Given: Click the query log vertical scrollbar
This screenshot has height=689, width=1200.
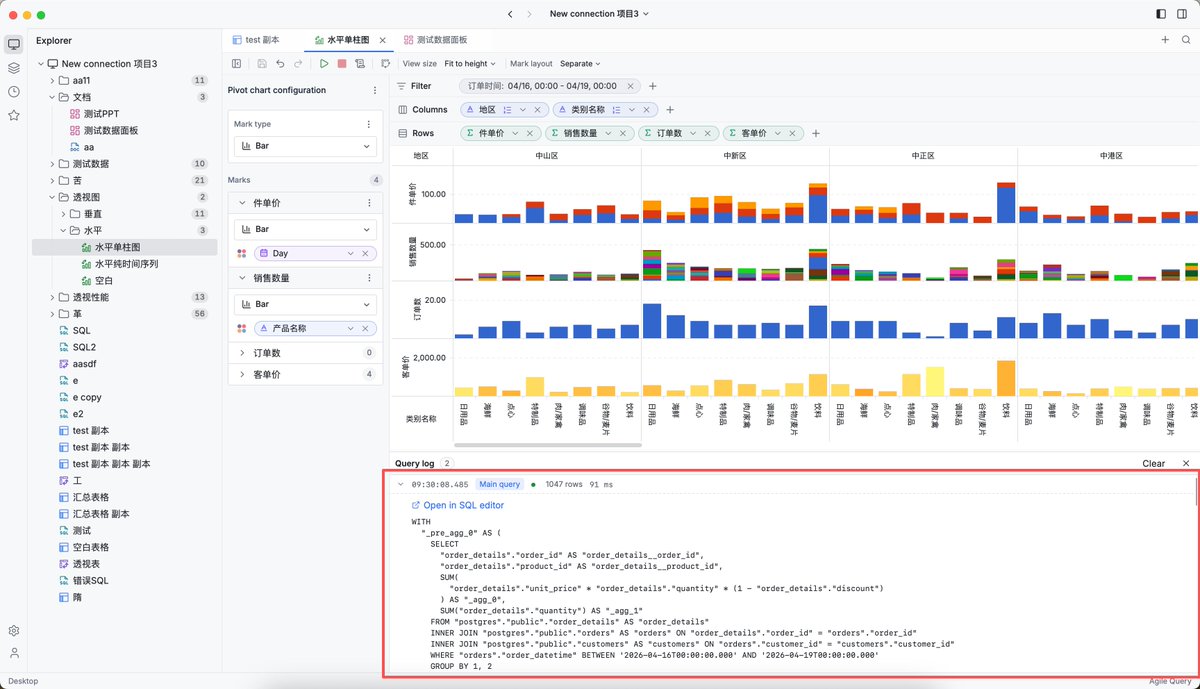Looking at the screenshot, I should click(x=1195, y=491).
